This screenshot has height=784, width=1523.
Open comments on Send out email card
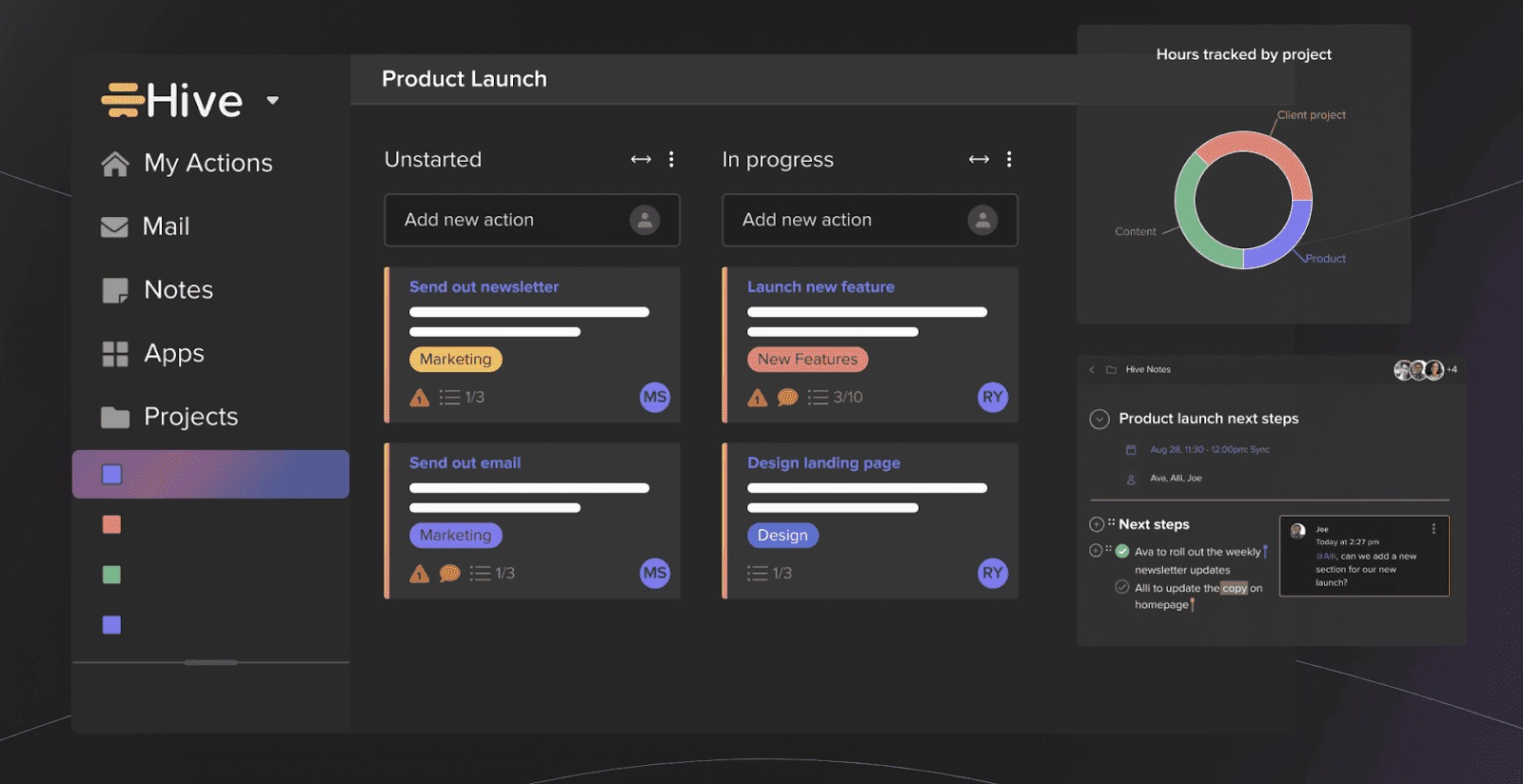(450, 574)
